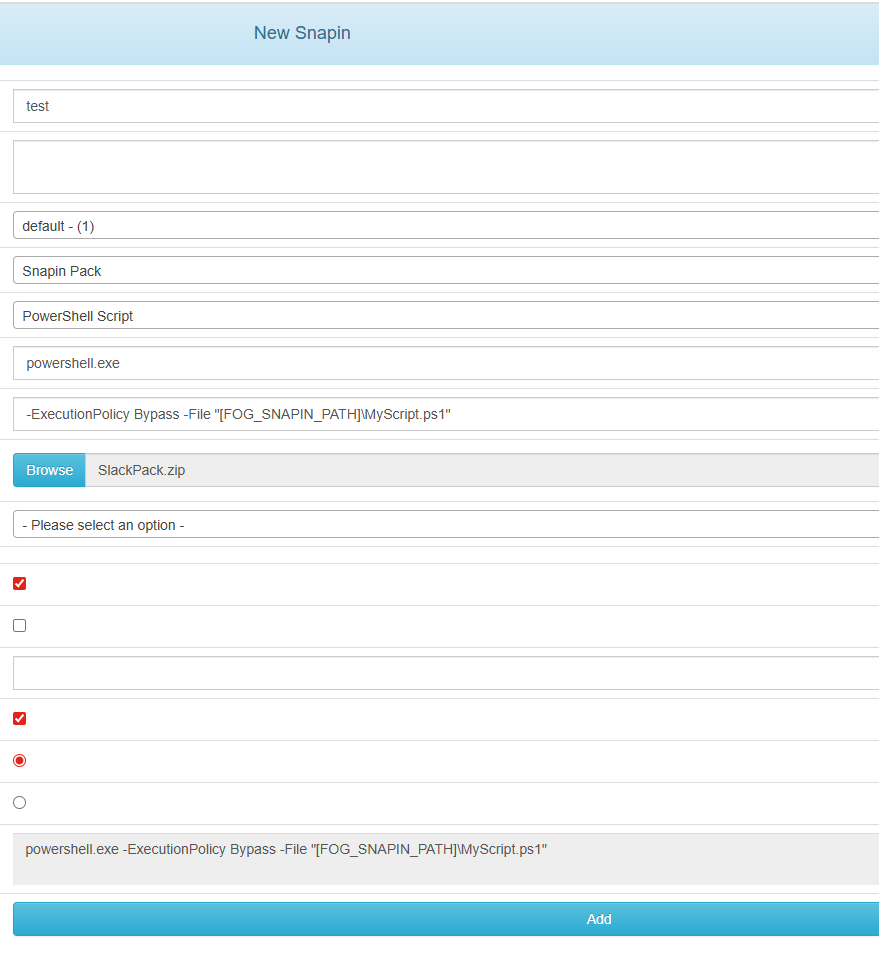Click the name field containing "test"
The image size is (879, 966).
tap(445, 106)
